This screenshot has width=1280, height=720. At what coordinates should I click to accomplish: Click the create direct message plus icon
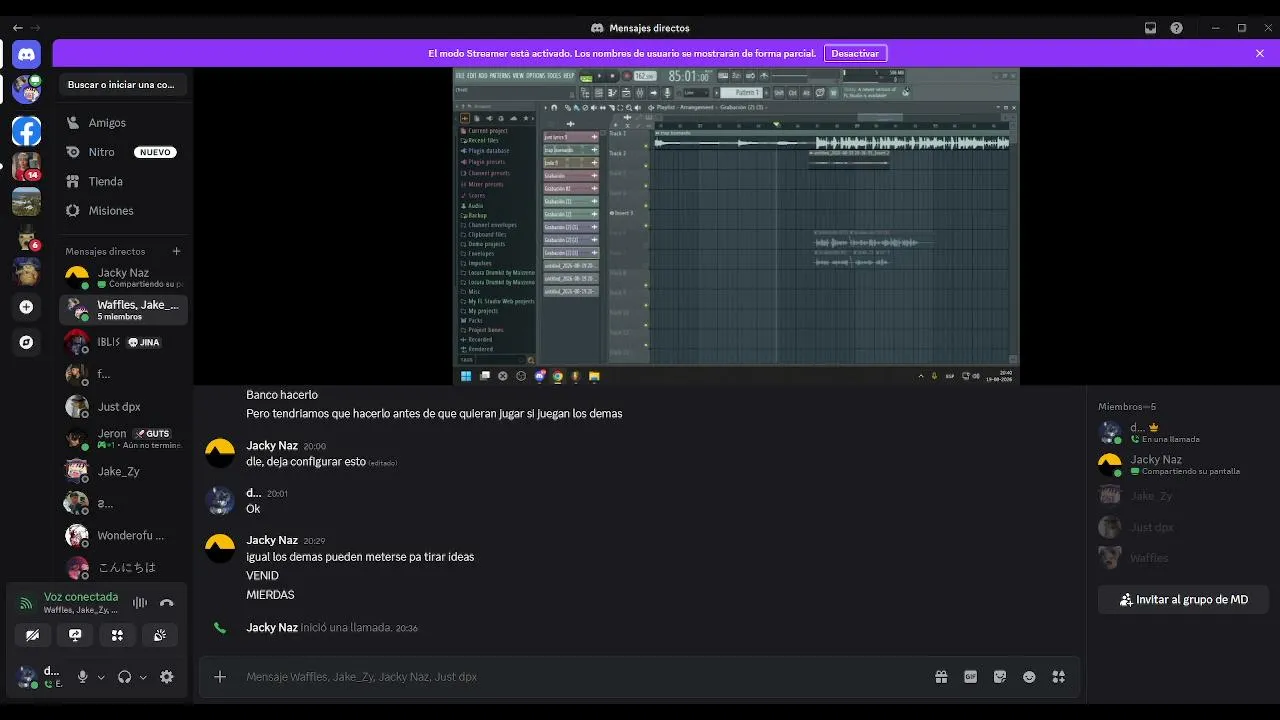coord(176,251)
